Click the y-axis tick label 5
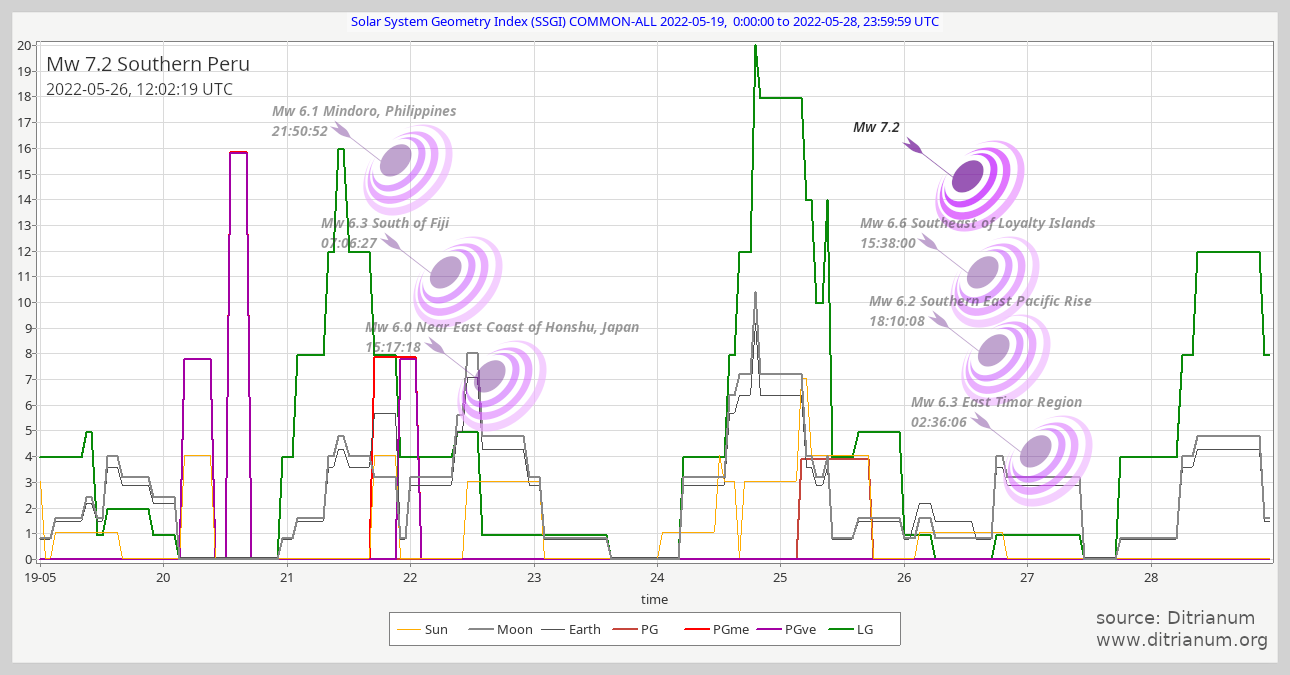 click(28, 431)
